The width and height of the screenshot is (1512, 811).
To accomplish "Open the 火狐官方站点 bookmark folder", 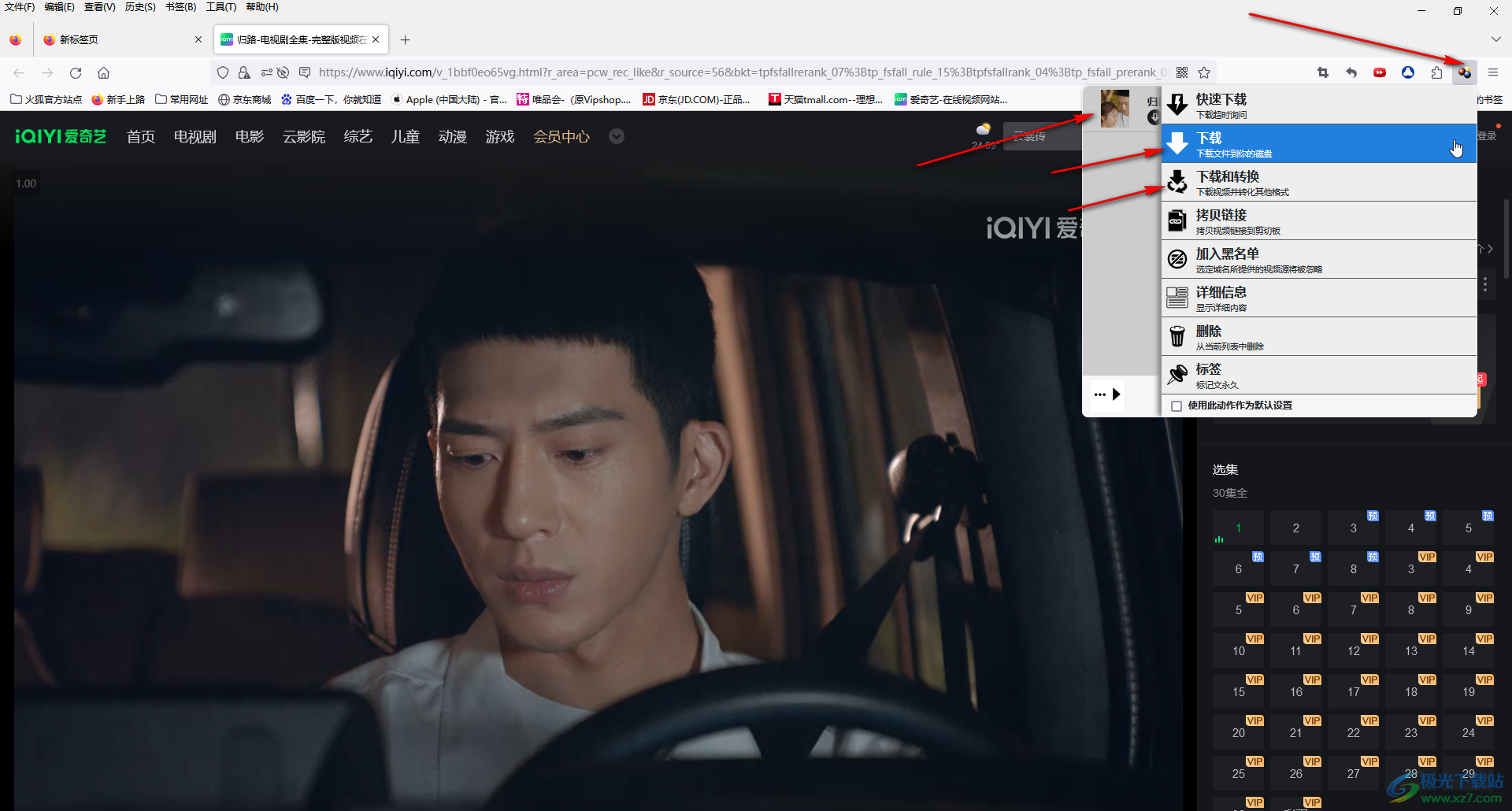I will click(46, 99).
